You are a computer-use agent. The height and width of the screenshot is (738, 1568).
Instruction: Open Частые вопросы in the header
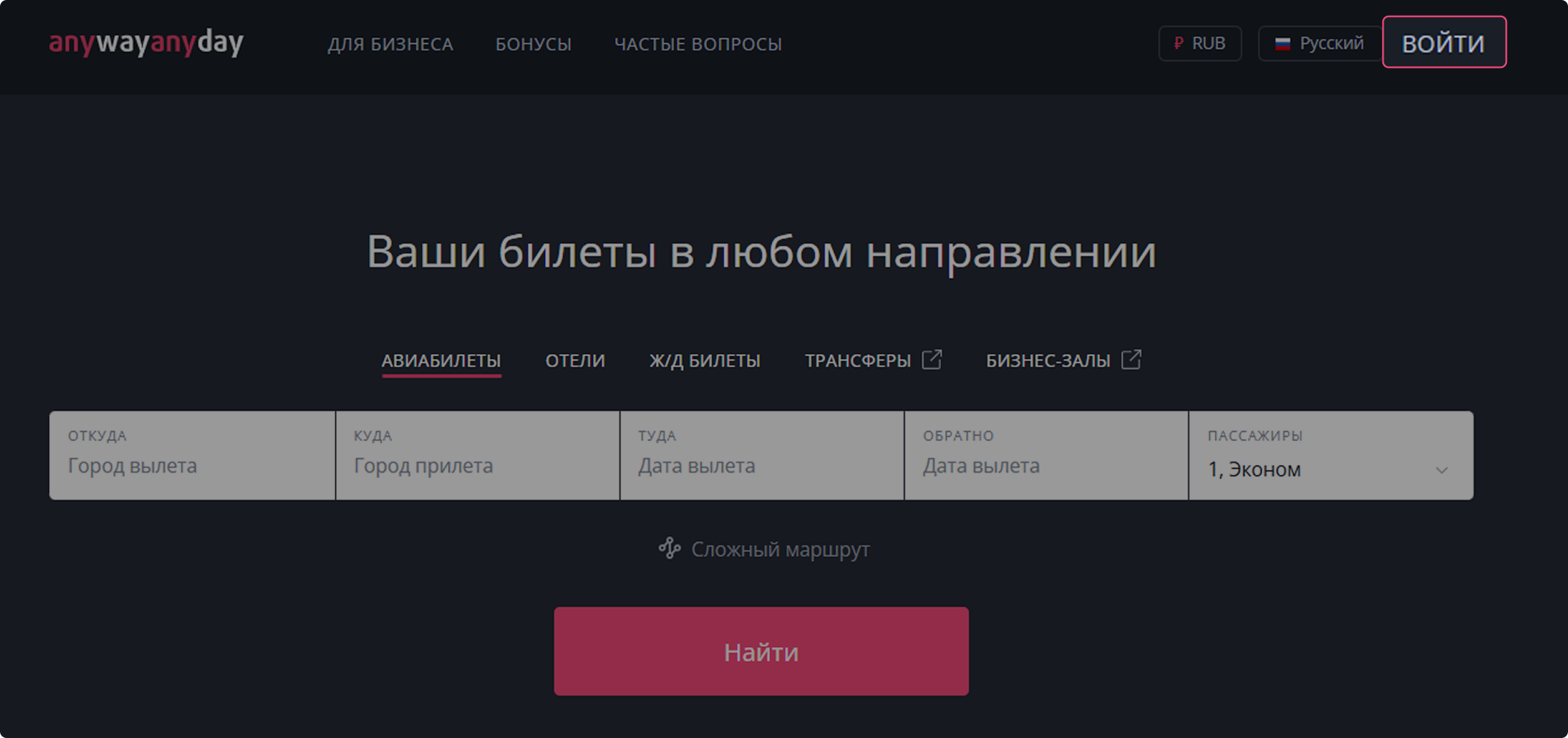tap(698, 44)
